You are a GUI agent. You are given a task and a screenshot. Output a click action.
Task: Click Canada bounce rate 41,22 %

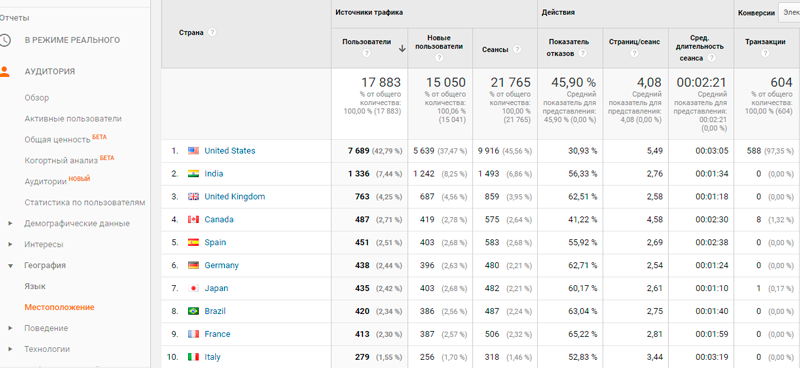click(582, 219)
